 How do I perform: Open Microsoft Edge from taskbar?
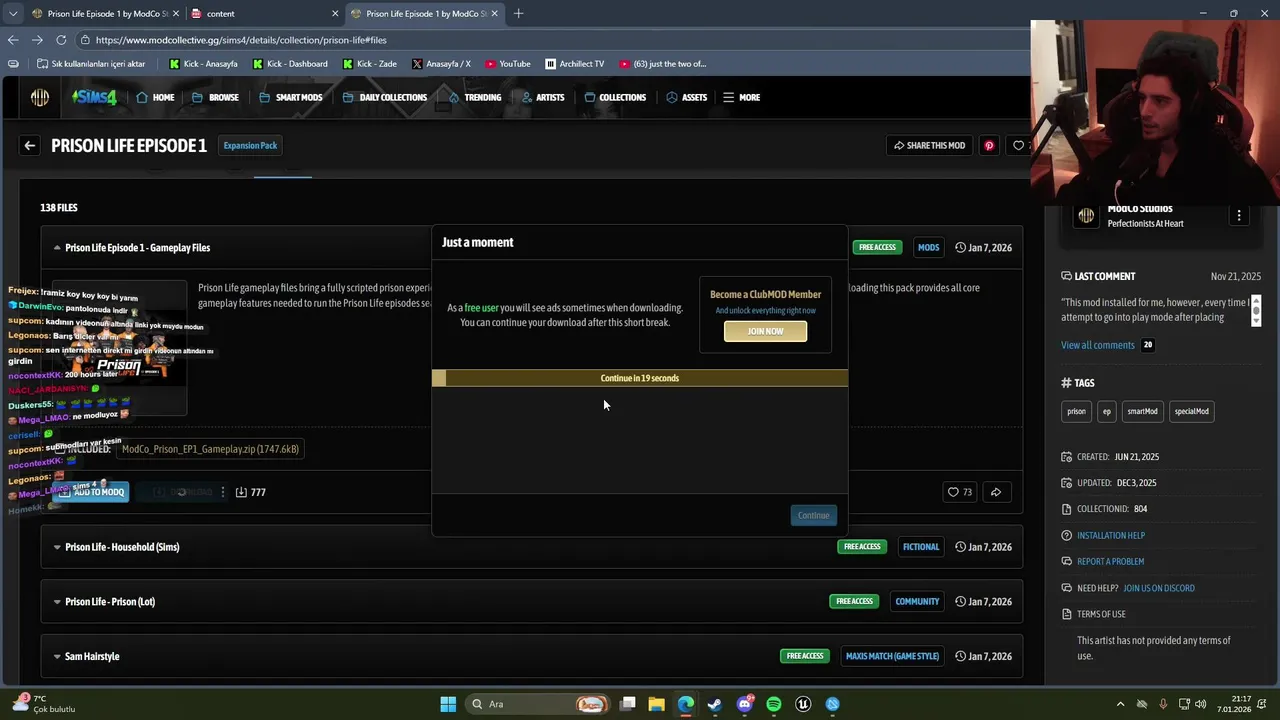[685, 704]
